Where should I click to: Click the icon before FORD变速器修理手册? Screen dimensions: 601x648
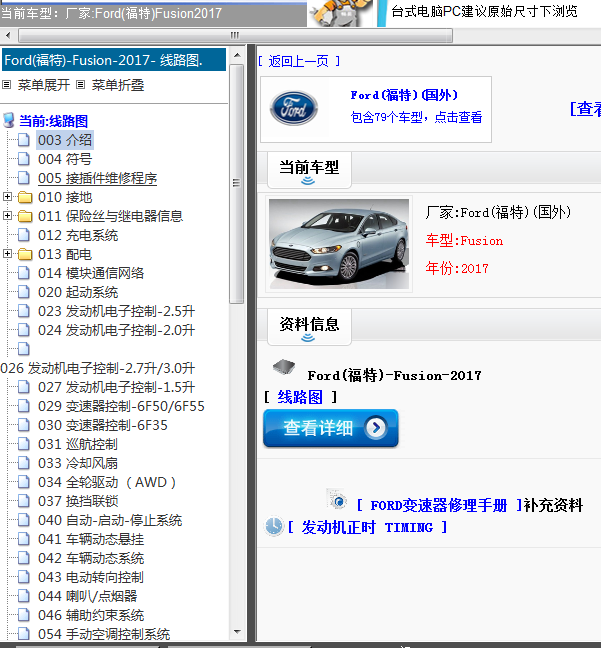pyautogui.click(x=337, y=500)
